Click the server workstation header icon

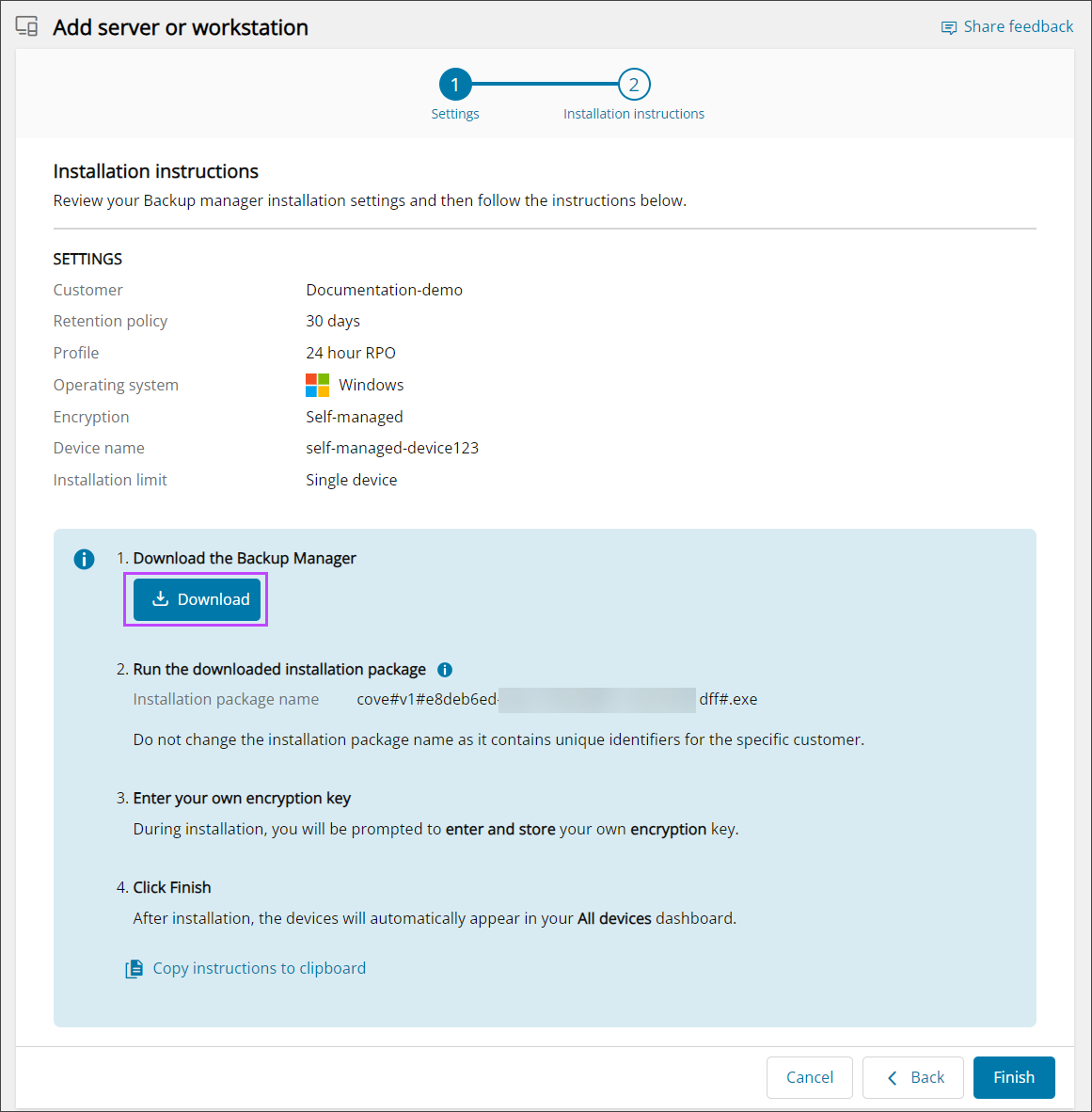27,27
